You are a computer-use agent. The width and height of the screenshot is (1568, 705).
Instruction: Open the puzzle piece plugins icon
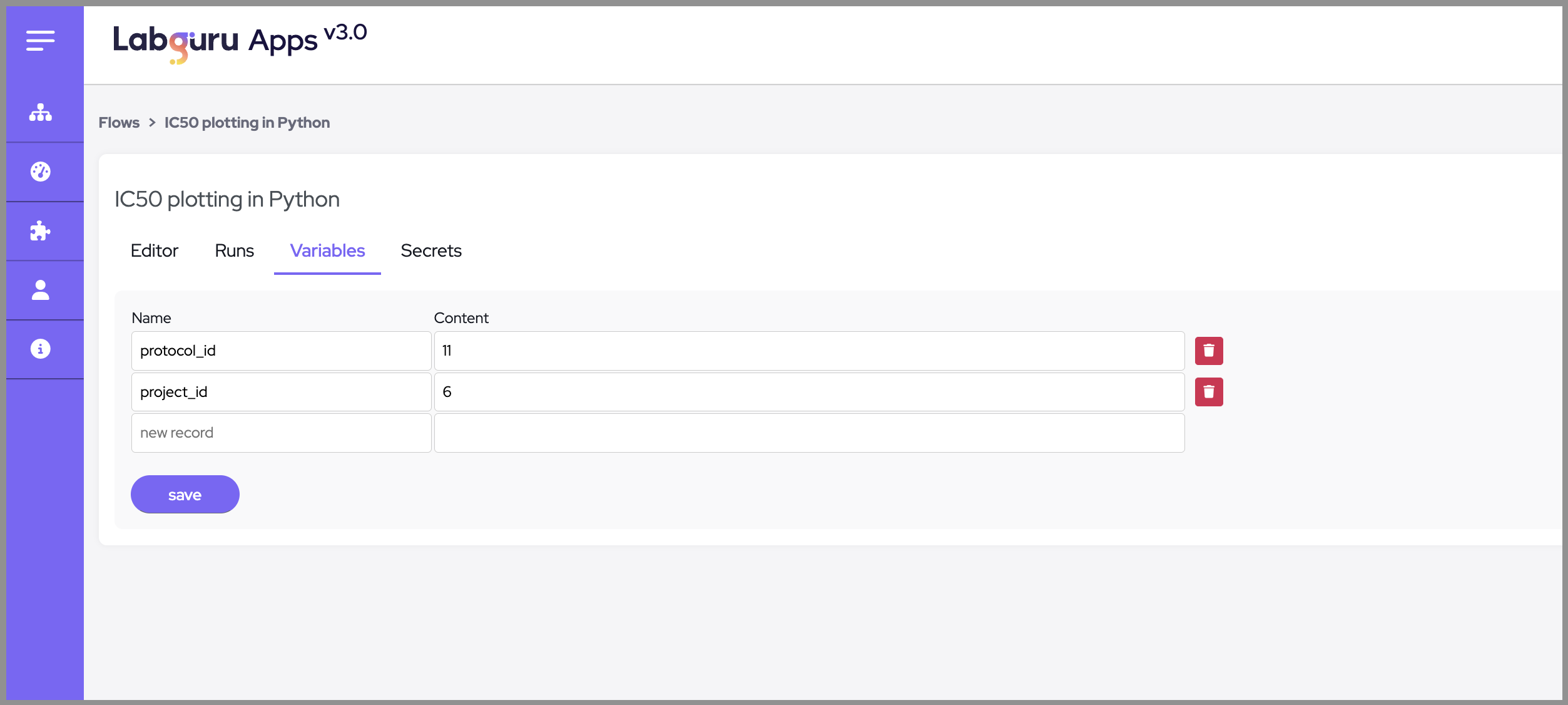[x=41, y=231]
